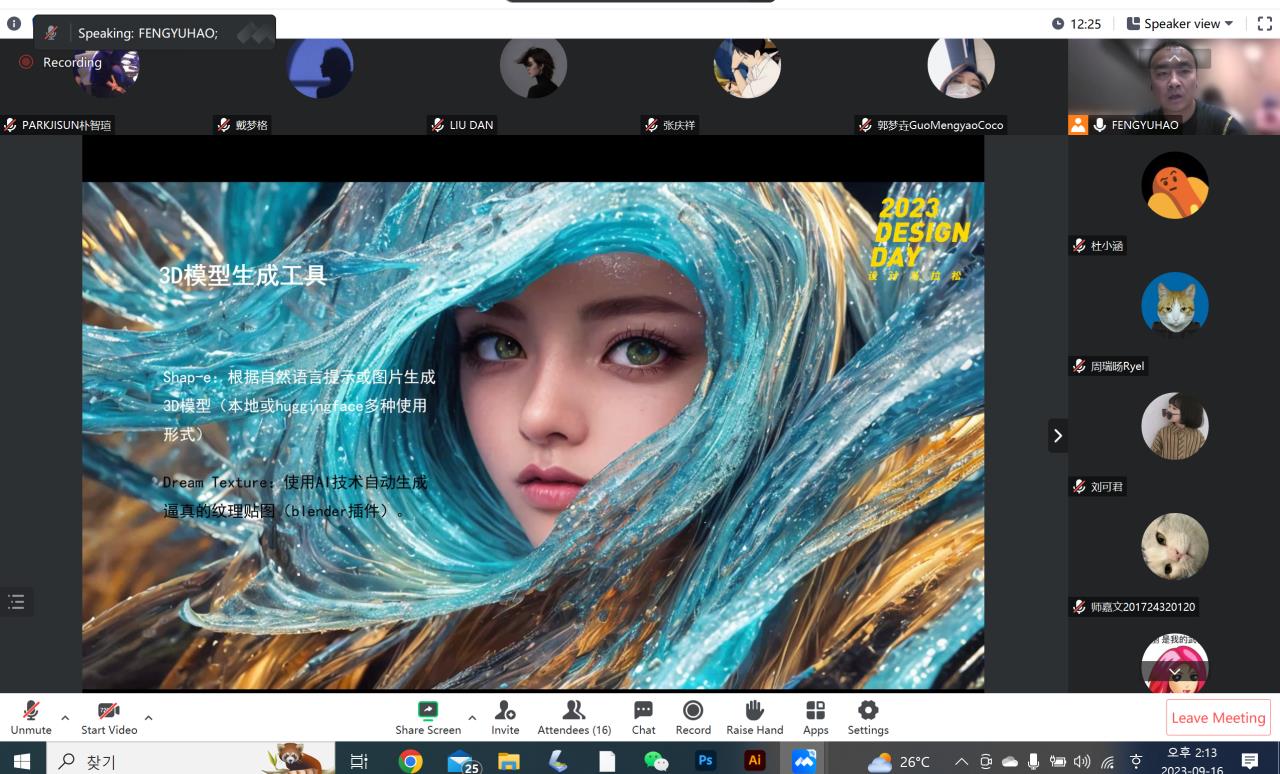Click the OneDrive cloud tray icon
This screenshot has height=774, width=1280.
pos(1009,762)
